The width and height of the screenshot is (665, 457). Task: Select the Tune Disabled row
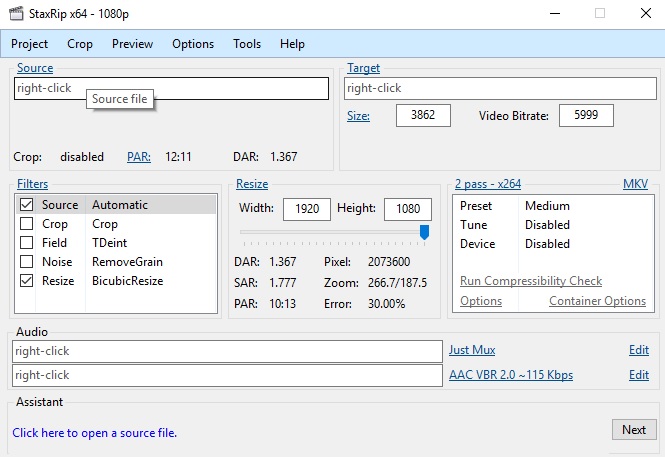click(553, 225)
